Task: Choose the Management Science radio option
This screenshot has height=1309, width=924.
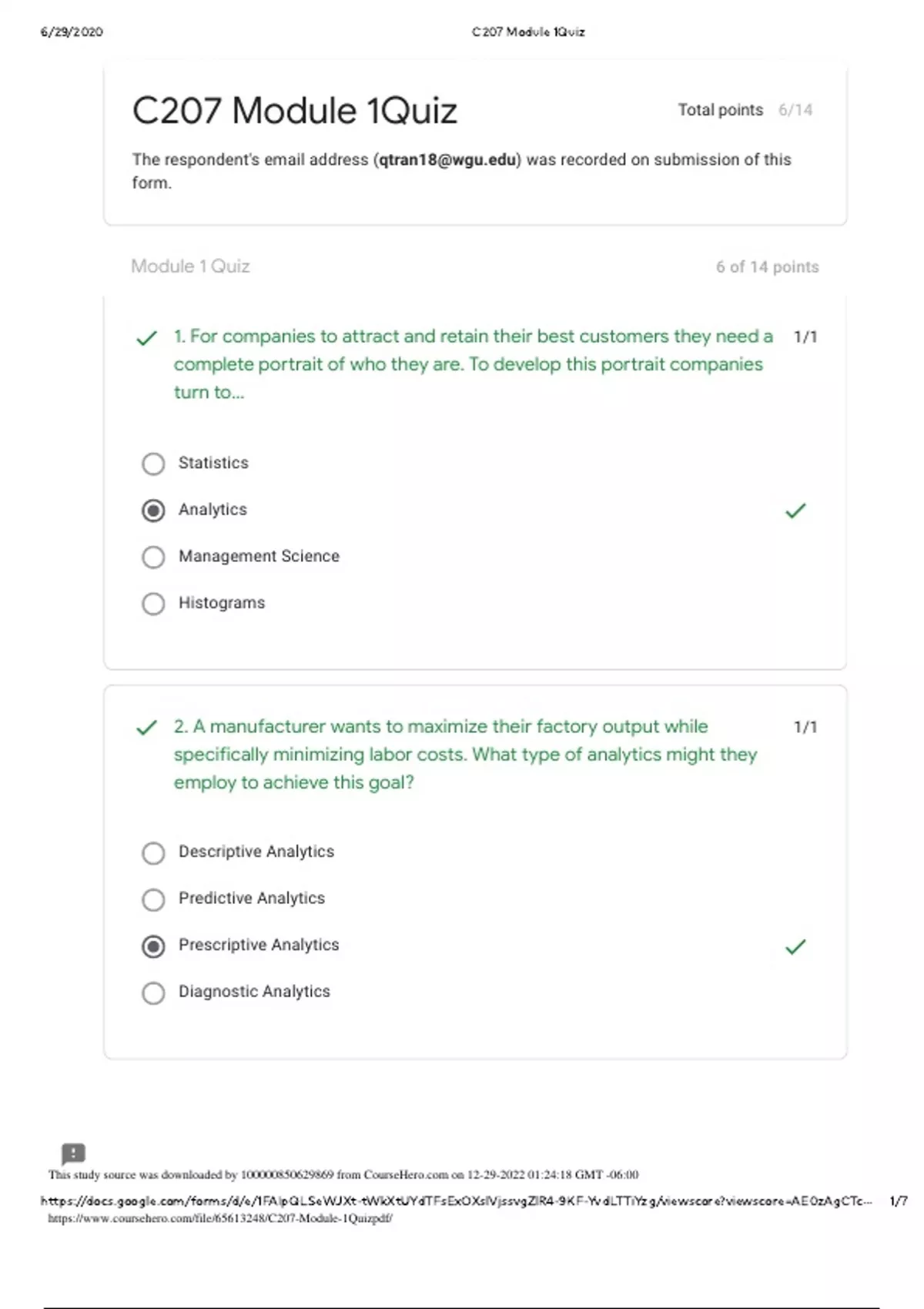Action: (153, 557)
